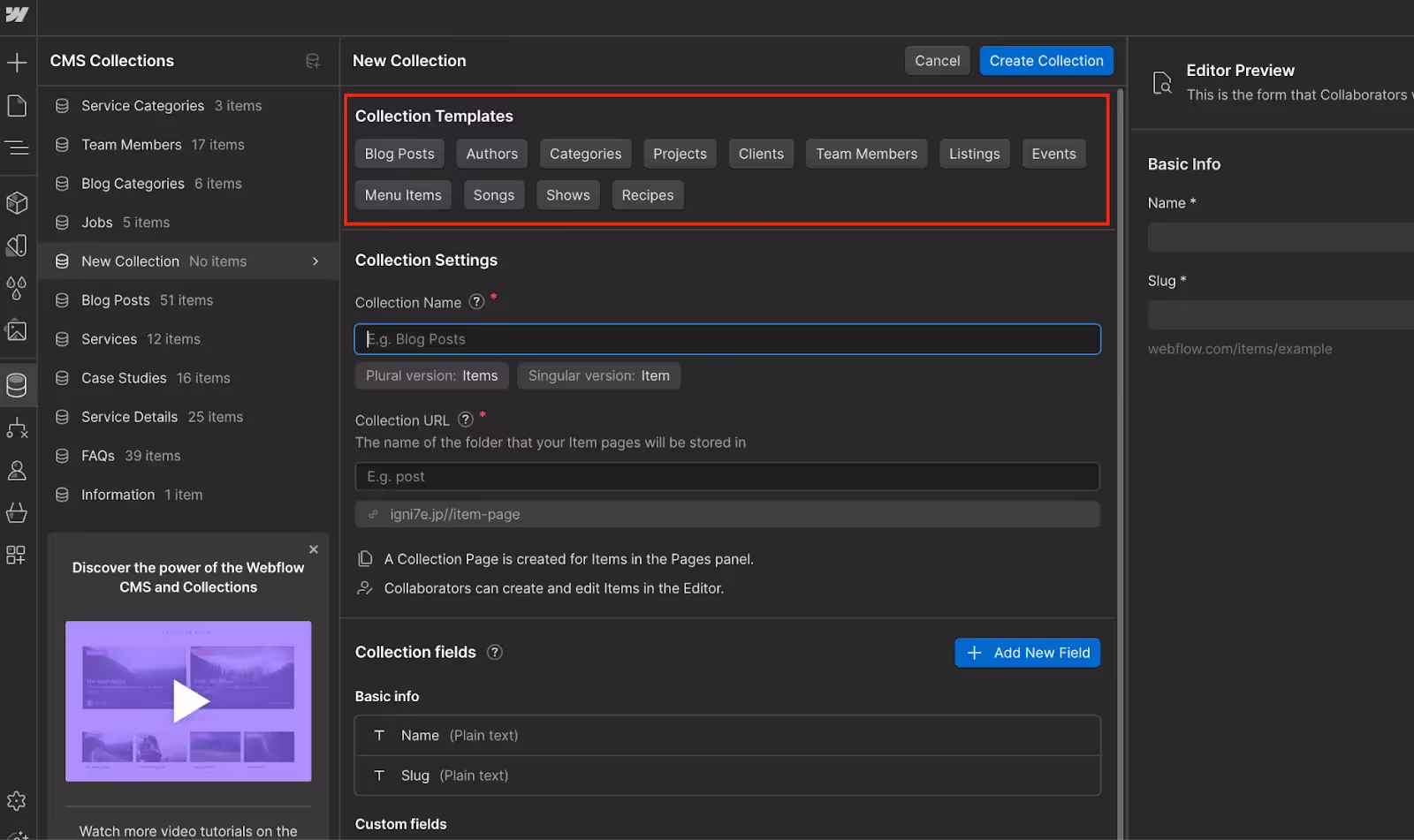The image size is (1414, 840).
Task: Choose the Projects template
Action: (x=680, y=154)
